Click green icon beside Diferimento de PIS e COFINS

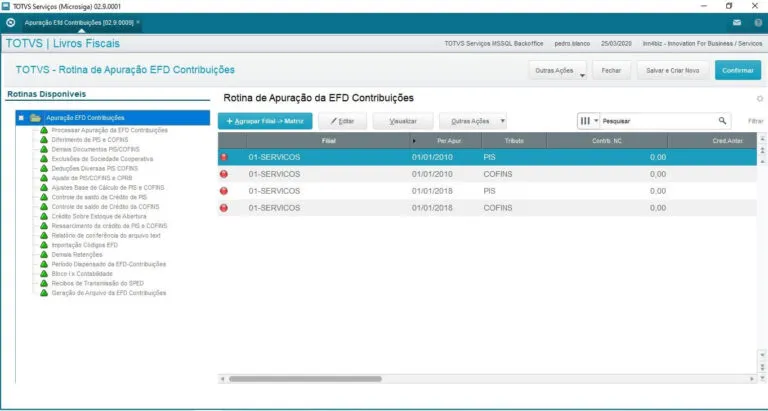tap(44, 140)
